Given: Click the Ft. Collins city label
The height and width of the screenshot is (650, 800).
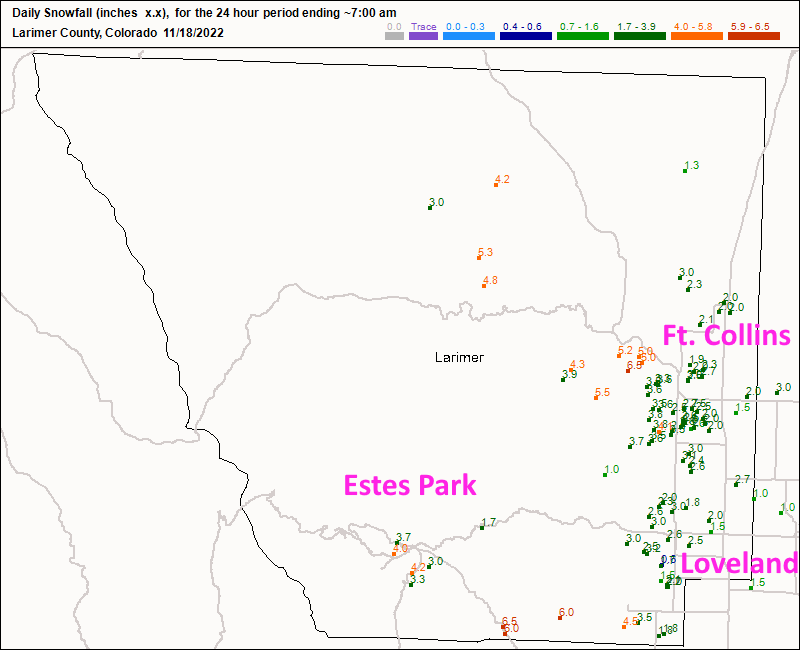Looking at the screenshot, I should point(727,335).
